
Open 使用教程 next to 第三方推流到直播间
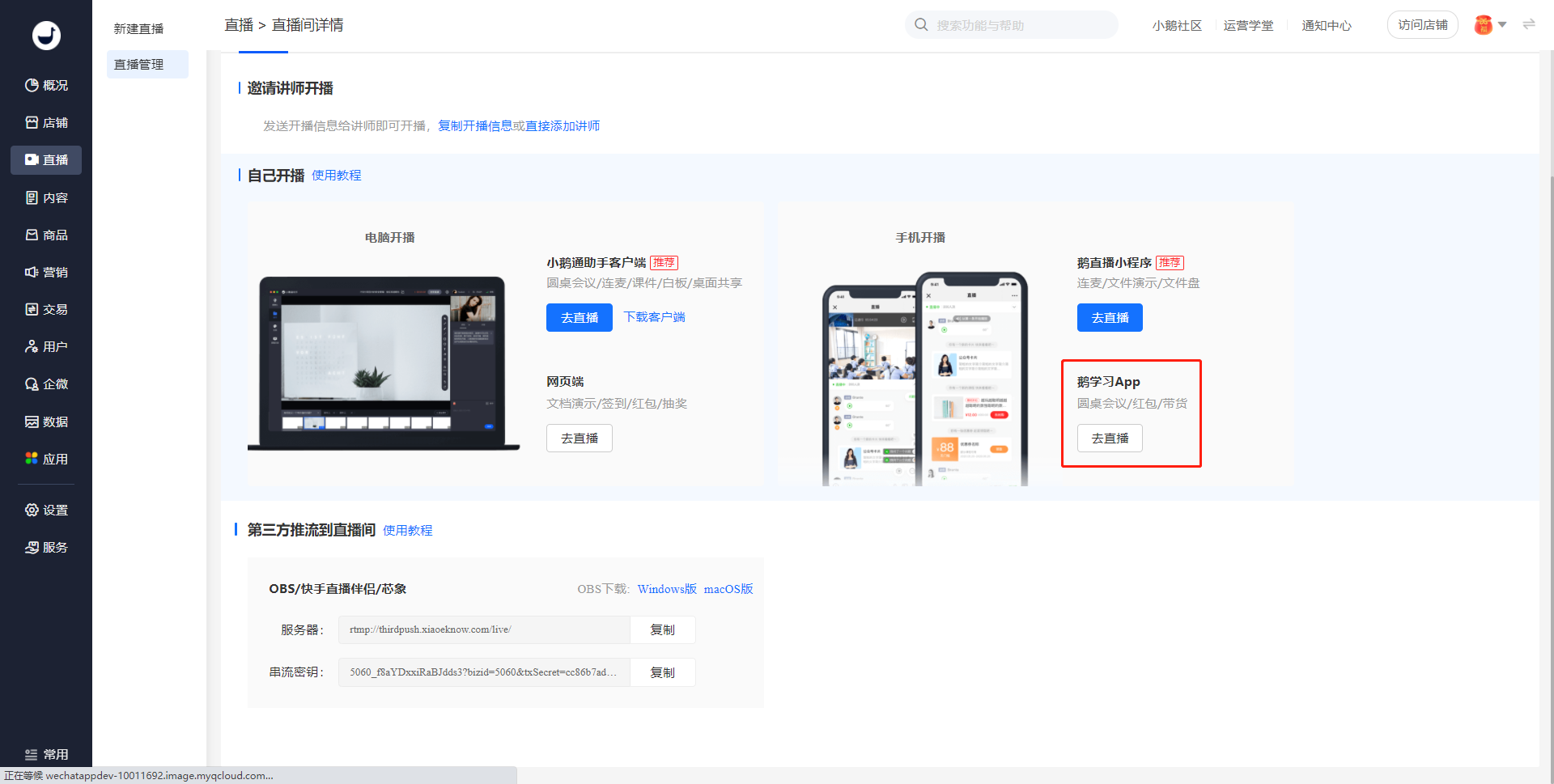pos(408,530)
